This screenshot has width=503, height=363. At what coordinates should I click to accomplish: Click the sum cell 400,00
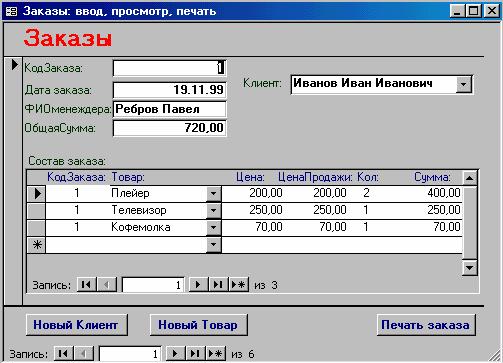click(444, 193)
